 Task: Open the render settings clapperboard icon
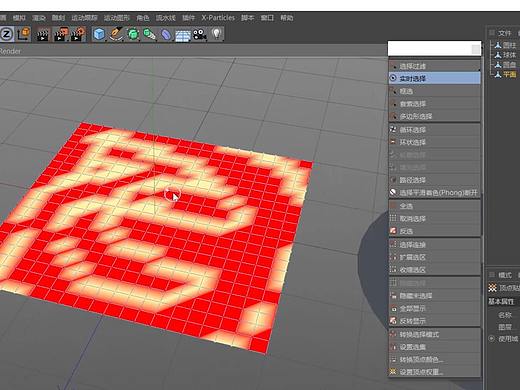coord(78,34)
